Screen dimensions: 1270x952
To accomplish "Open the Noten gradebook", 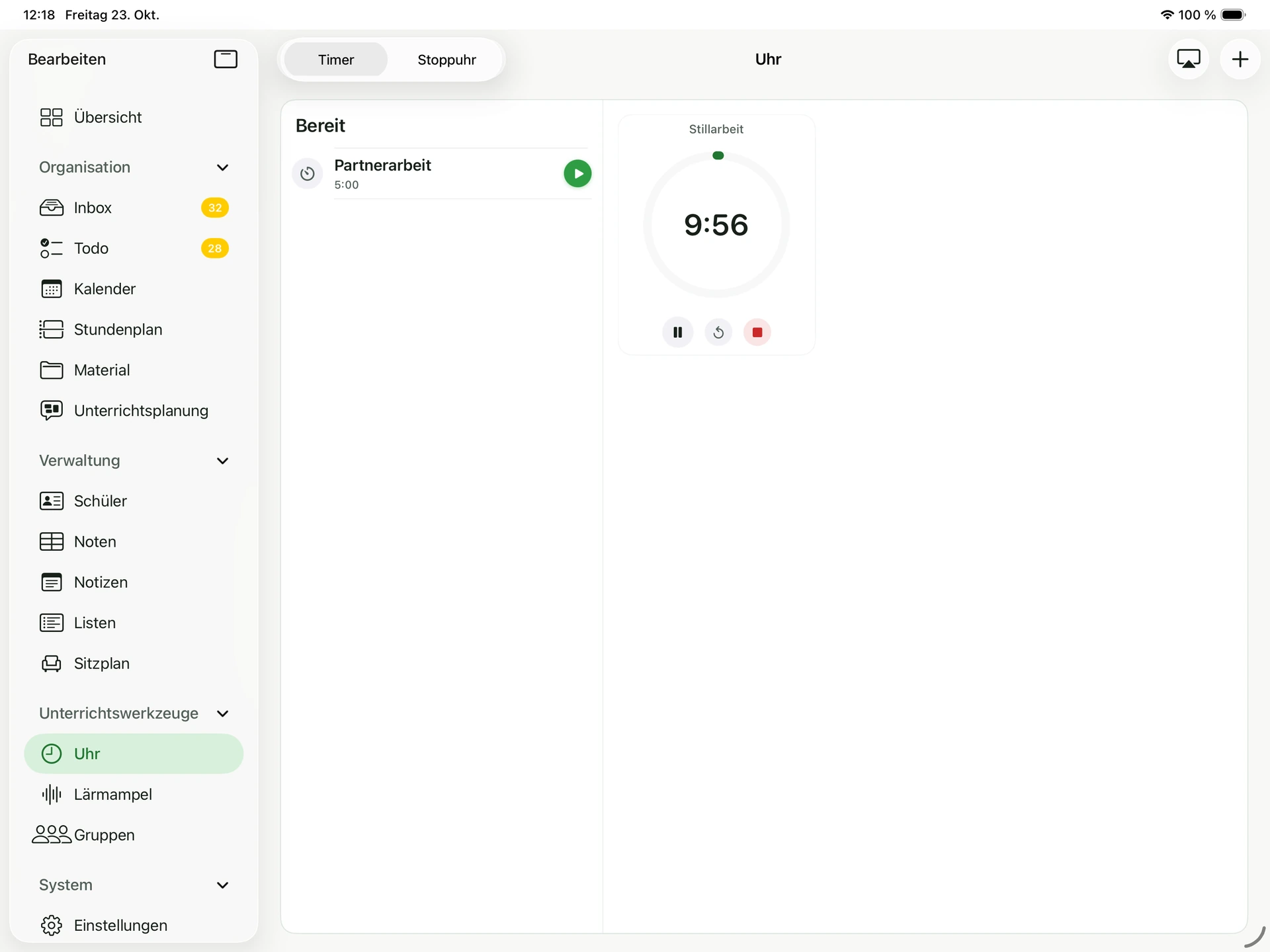I will [x=134, y=541].
